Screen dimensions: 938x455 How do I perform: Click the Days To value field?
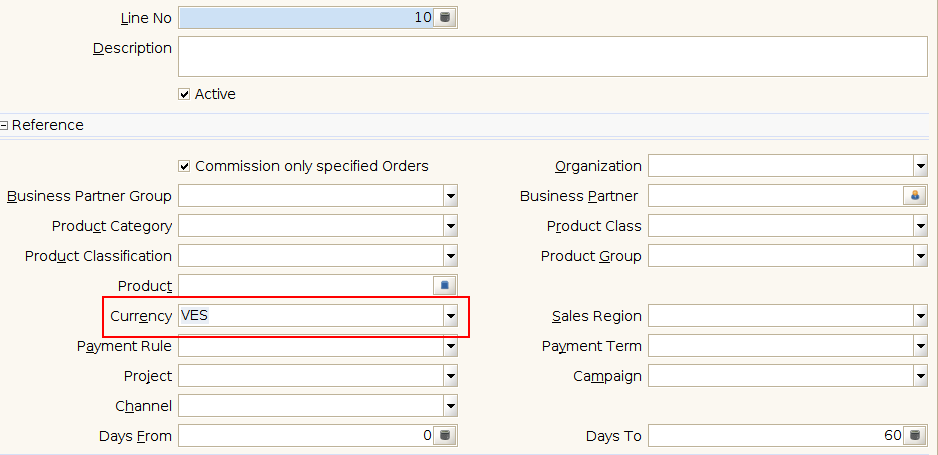775,436
